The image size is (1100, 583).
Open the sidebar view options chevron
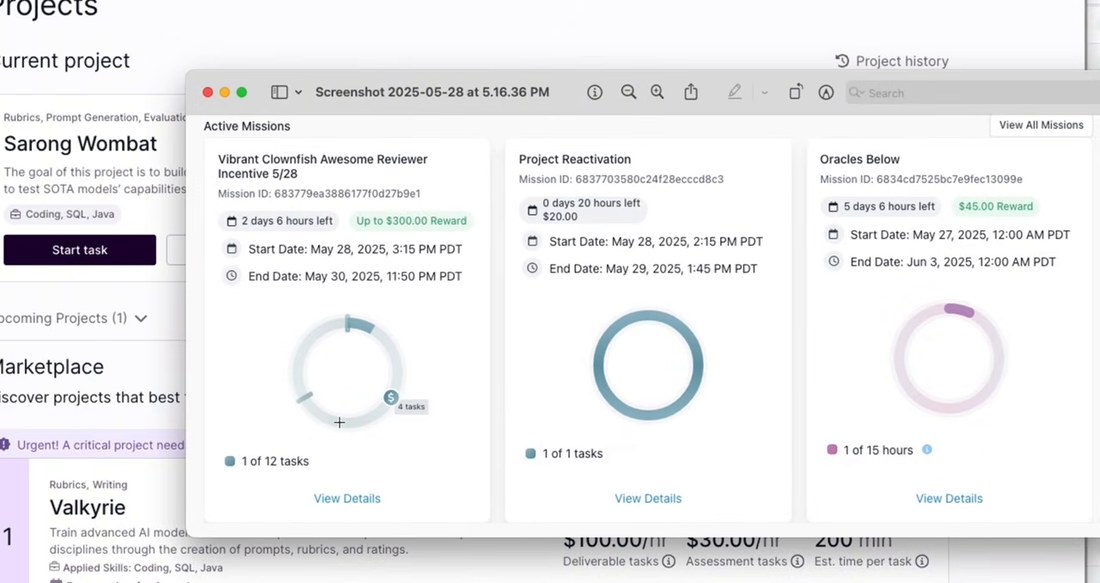tap(298, 92)
